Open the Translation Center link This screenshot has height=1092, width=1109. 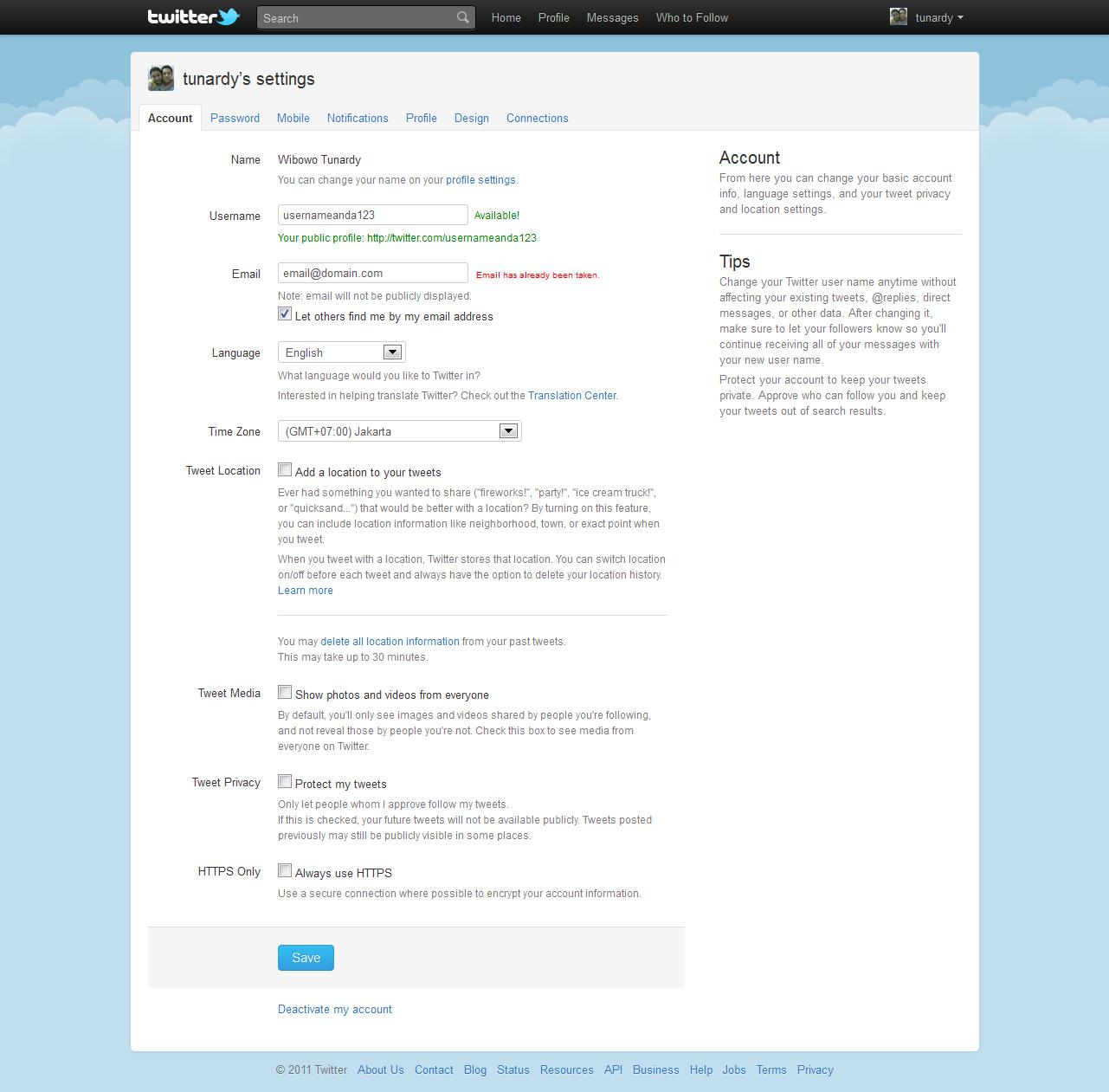click(x=571, y=396)
